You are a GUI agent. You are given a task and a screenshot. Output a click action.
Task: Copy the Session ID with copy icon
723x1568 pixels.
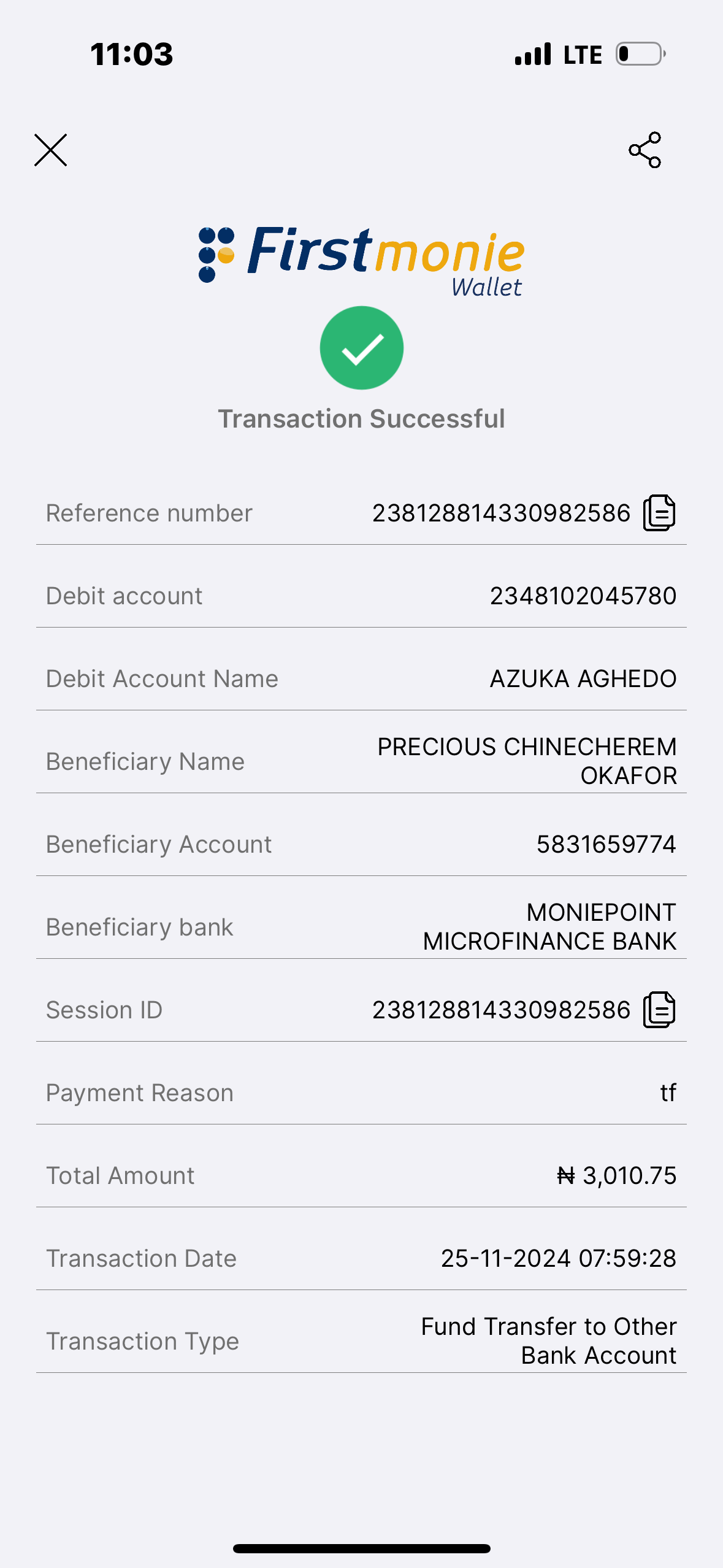pos(659,1010)
